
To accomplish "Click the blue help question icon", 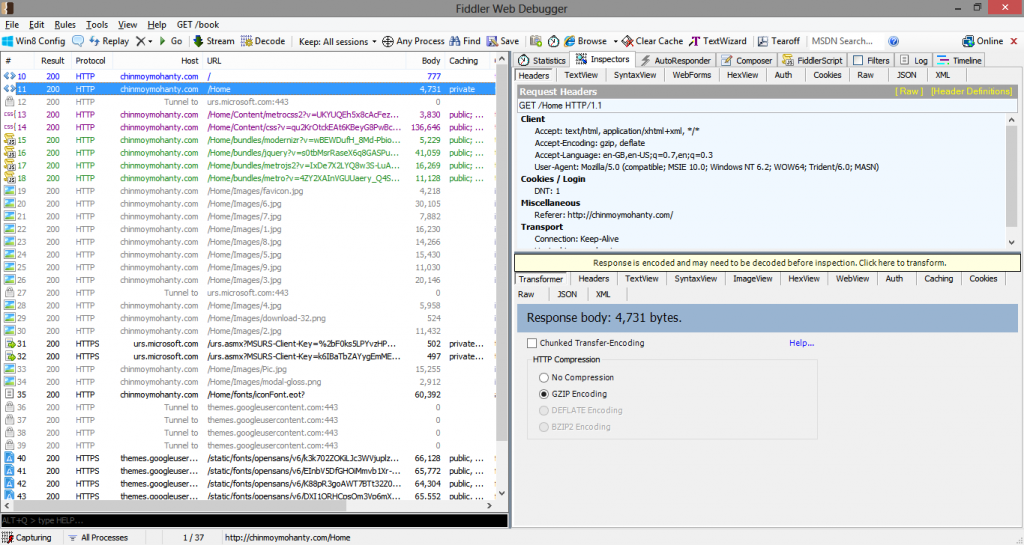I will click(x=893, y=41).
